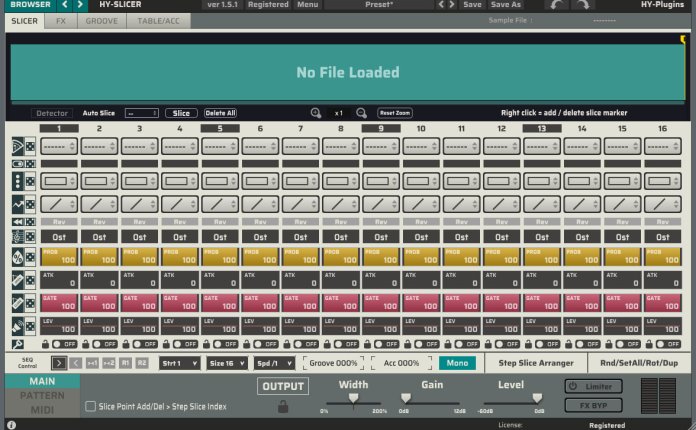The height and width of the screenshot is (430, 696).
Task: Open step 1 slice selector
Action: tap(59, 146)
